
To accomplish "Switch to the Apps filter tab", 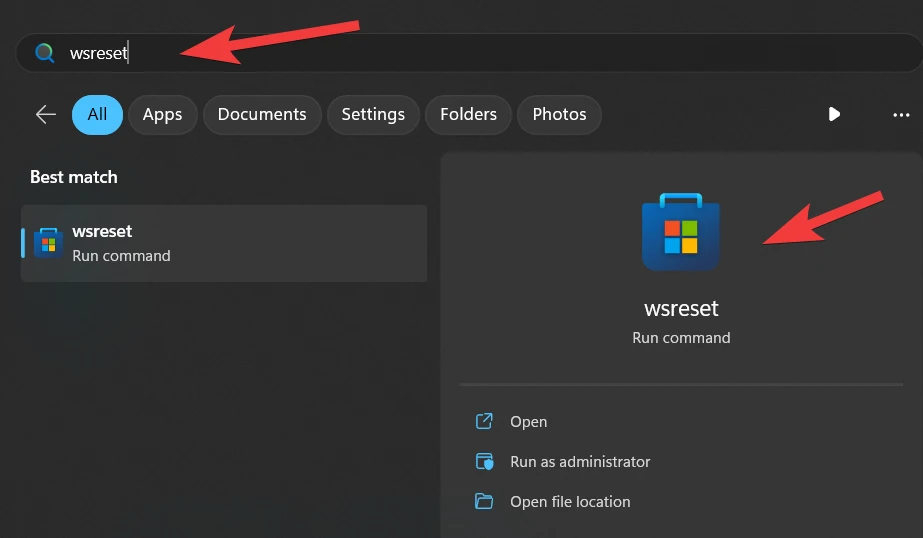I will (x=162, y=115).
